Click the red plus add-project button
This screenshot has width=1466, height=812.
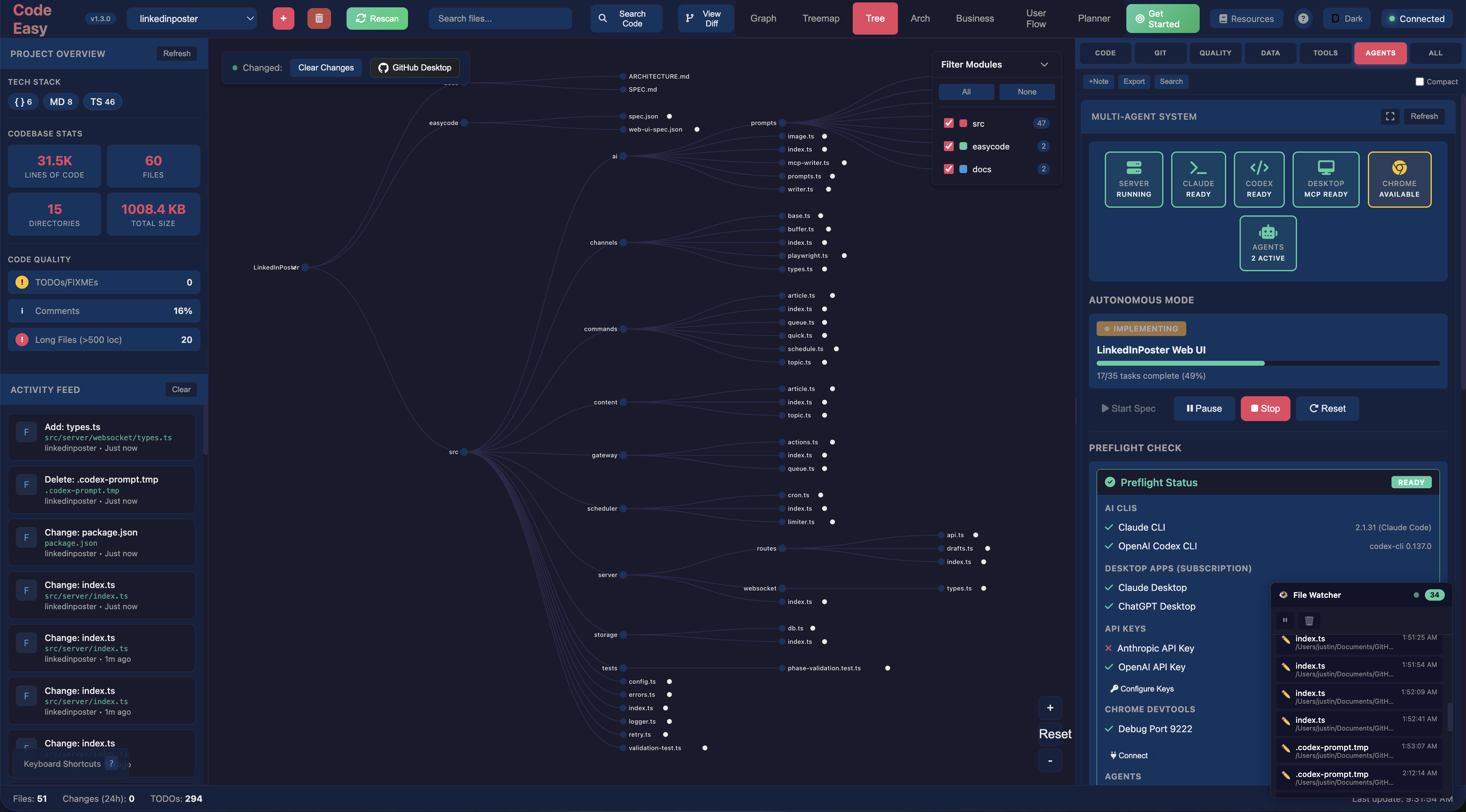pos(283,18)
